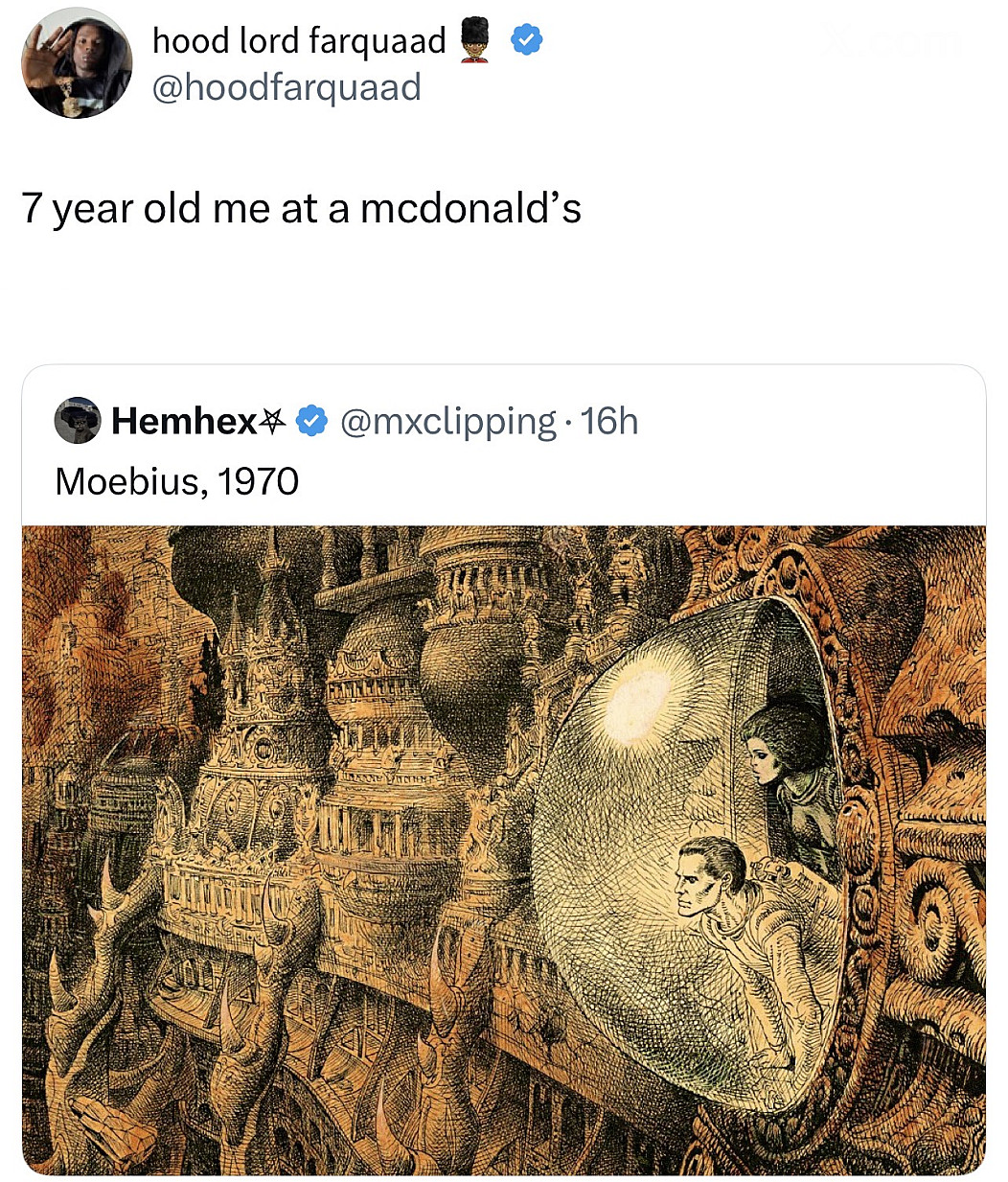Screen dimensions: 1008x1182
Task: Click the "Moebius, 1970" caption text
Action: [177, 480]
